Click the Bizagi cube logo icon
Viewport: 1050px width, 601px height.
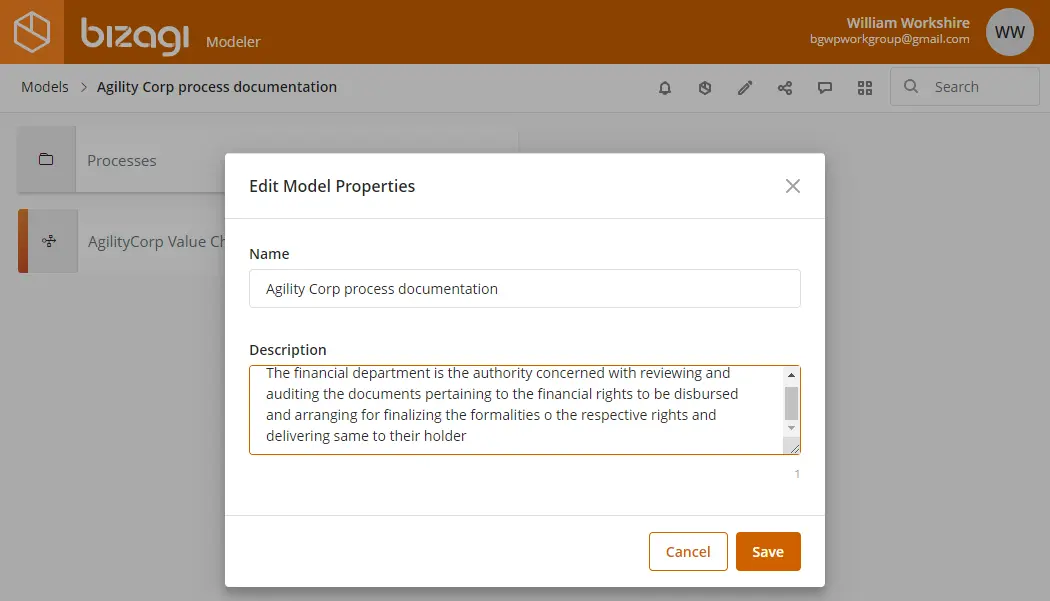32,31
